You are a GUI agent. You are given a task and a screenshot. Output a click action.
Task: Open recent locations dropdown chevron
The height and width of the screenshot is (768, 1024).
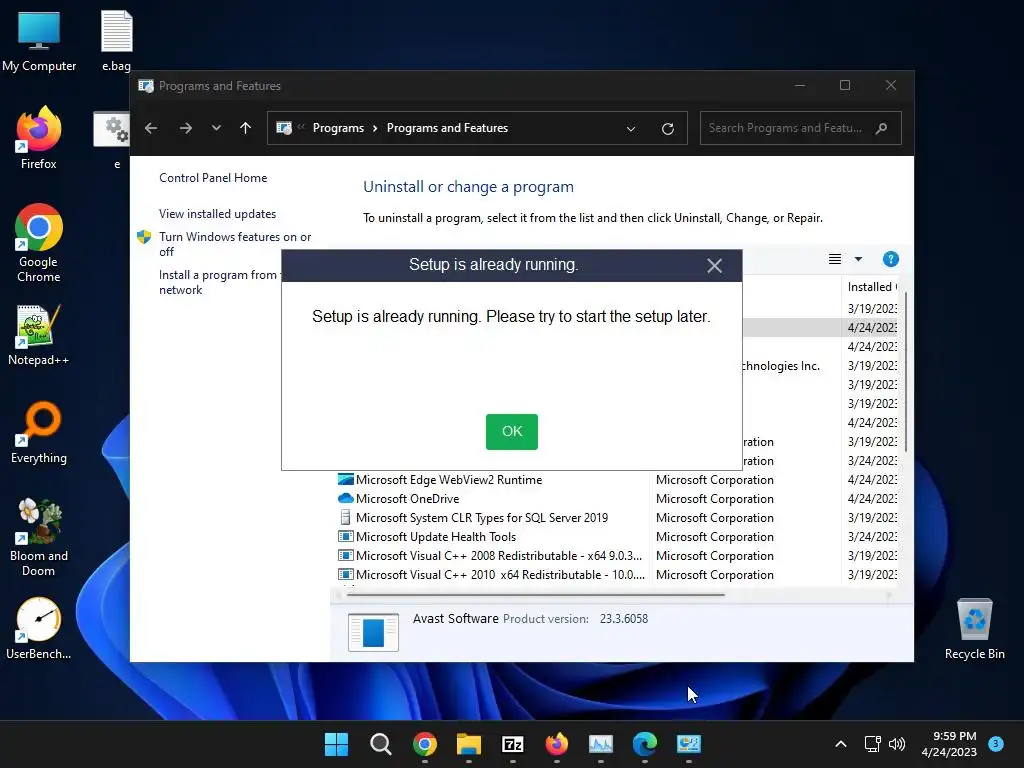tap(216, 128)
